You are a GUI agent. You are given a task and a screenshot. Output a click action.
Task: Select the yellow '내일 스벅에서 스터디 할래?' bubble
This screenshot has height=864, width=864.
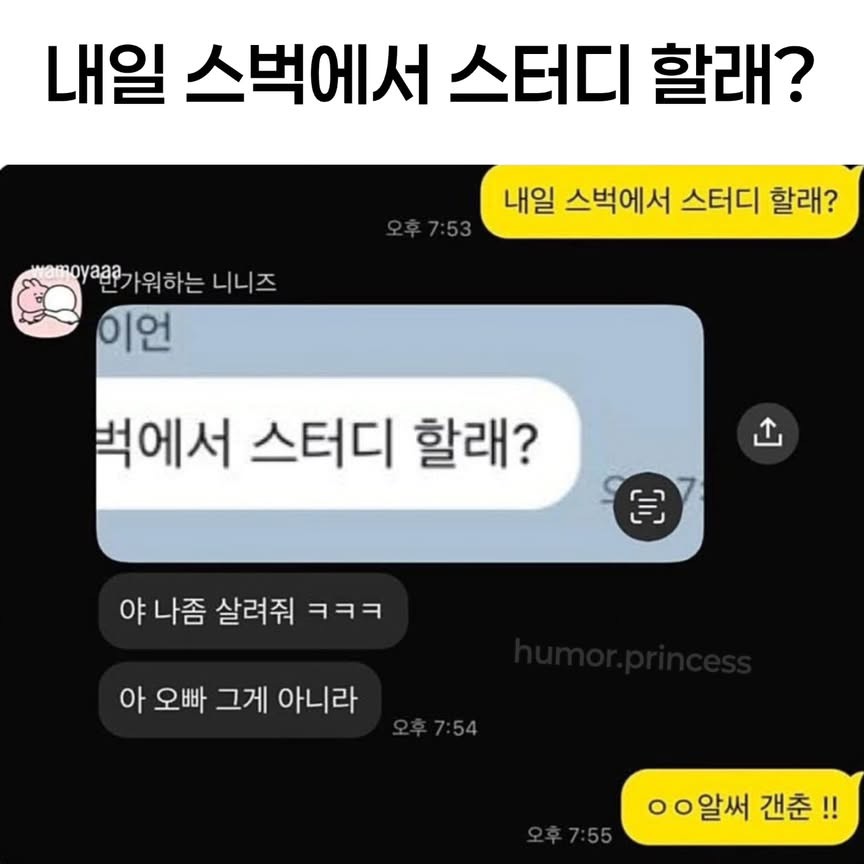[670, 202]
